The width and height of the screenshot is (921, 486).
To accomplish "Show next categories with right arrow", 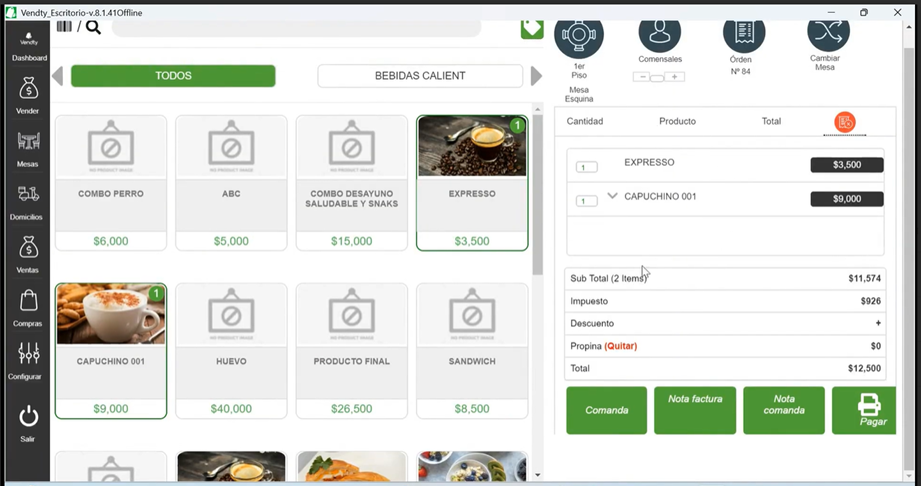I will (536, 76).
